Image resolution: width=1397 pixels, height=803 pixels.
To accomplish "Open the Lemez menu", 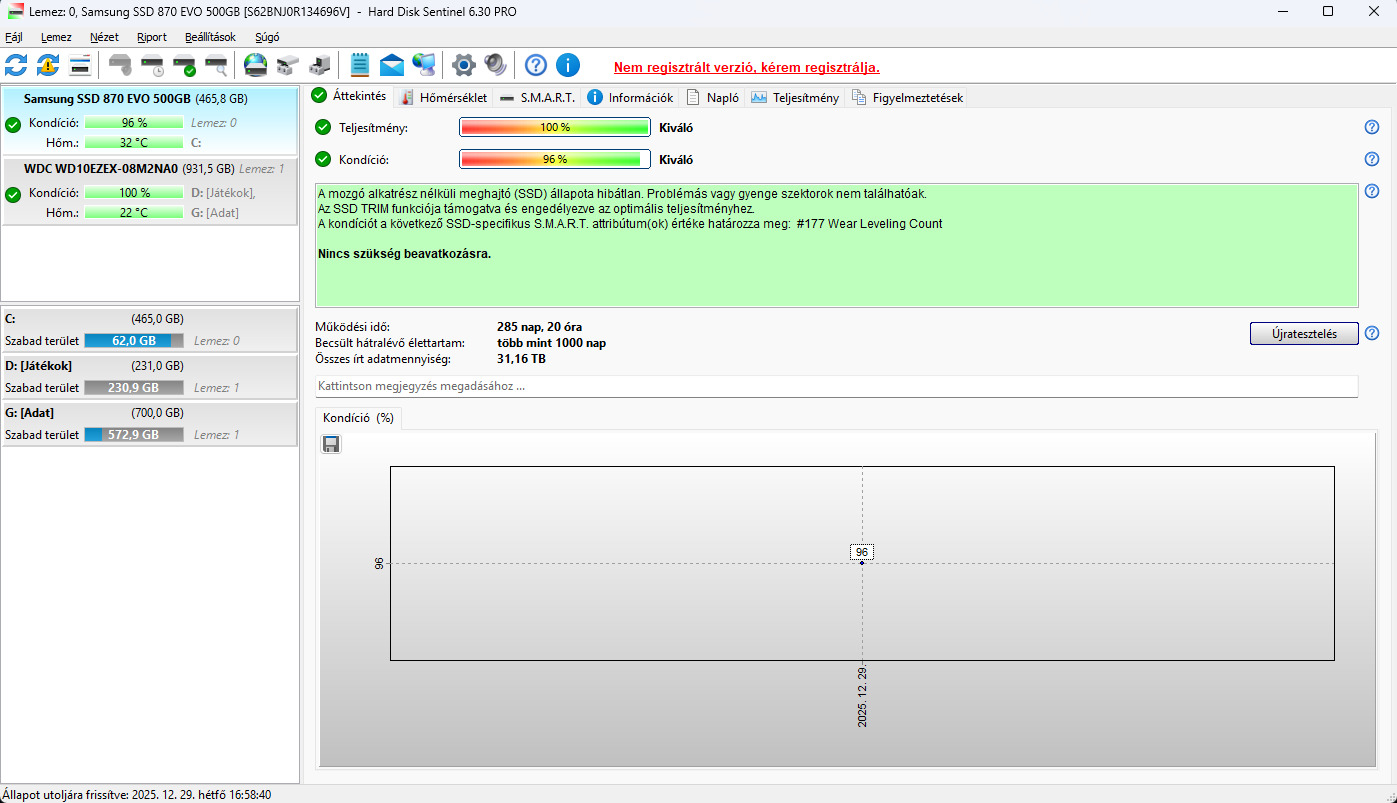I will tap(56, 37).
